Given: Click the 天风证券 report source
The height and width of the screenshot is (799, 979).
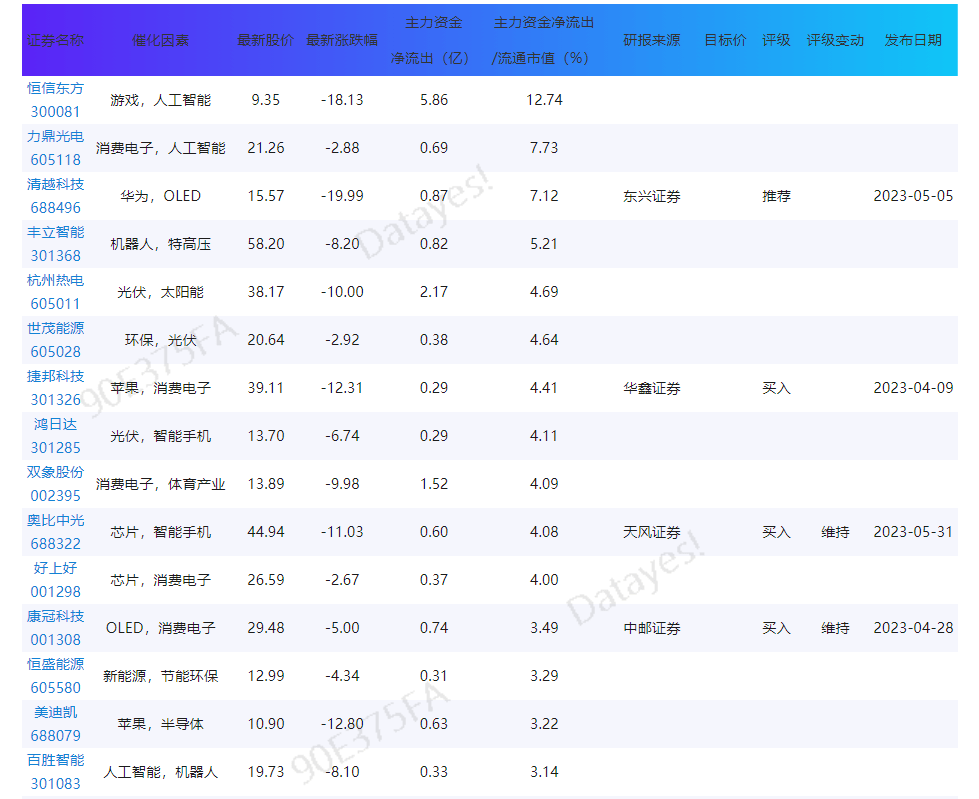Looking at the screenshot, I should point(651,533).
